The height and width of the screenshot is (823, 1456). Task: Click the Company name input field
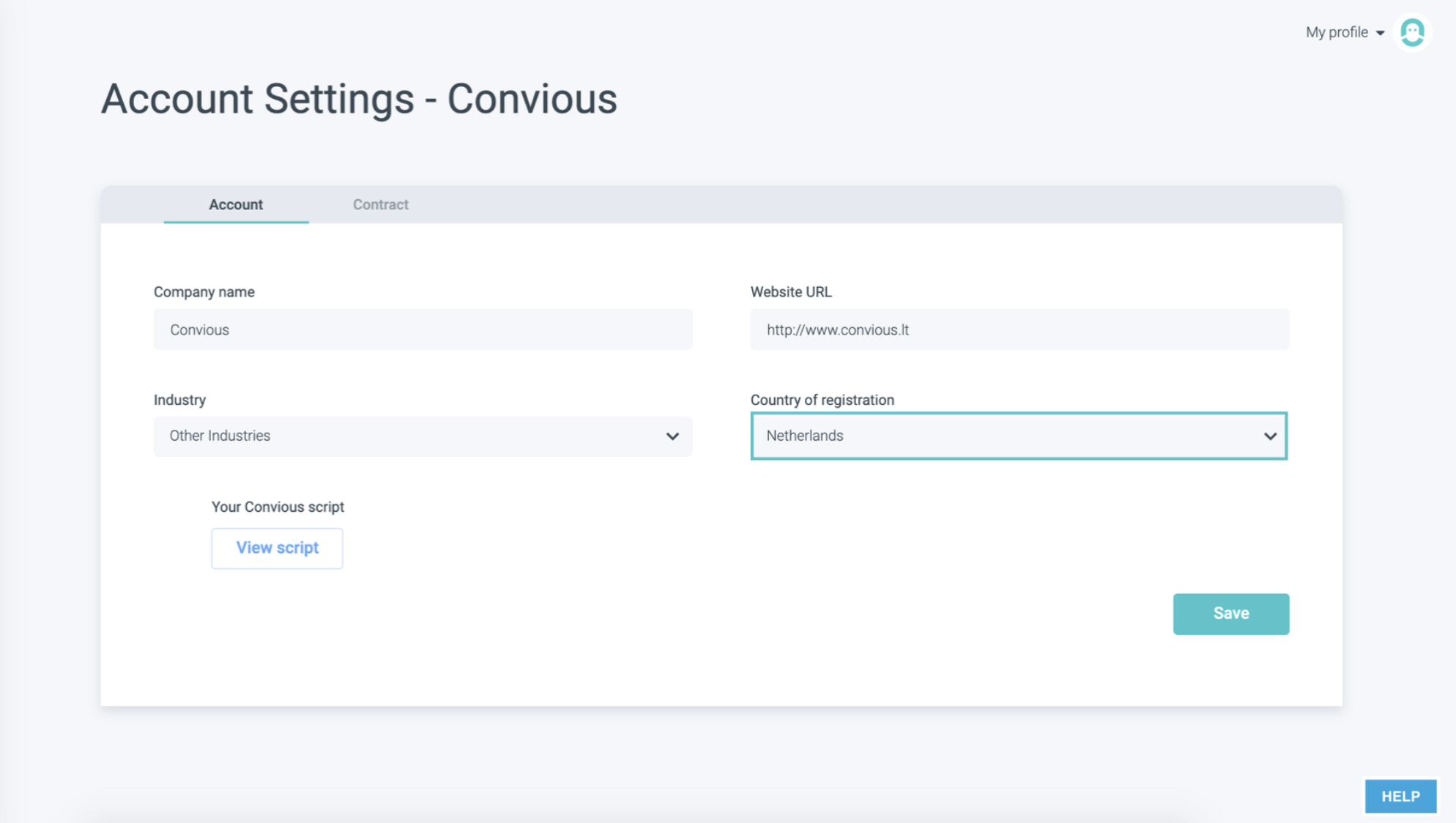point(423,329)
